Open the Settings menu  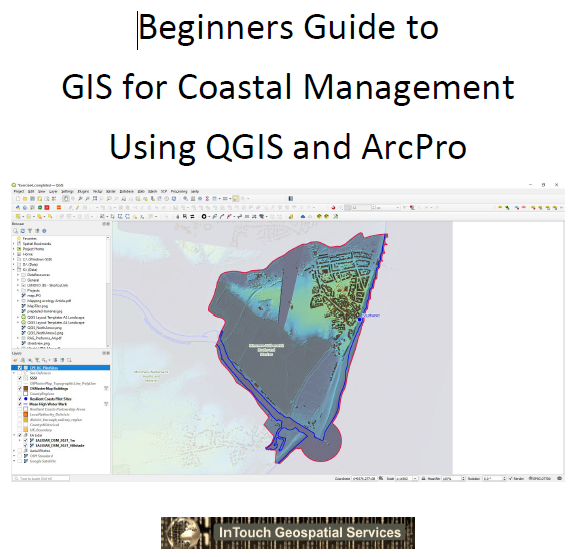tap(67, 191)
